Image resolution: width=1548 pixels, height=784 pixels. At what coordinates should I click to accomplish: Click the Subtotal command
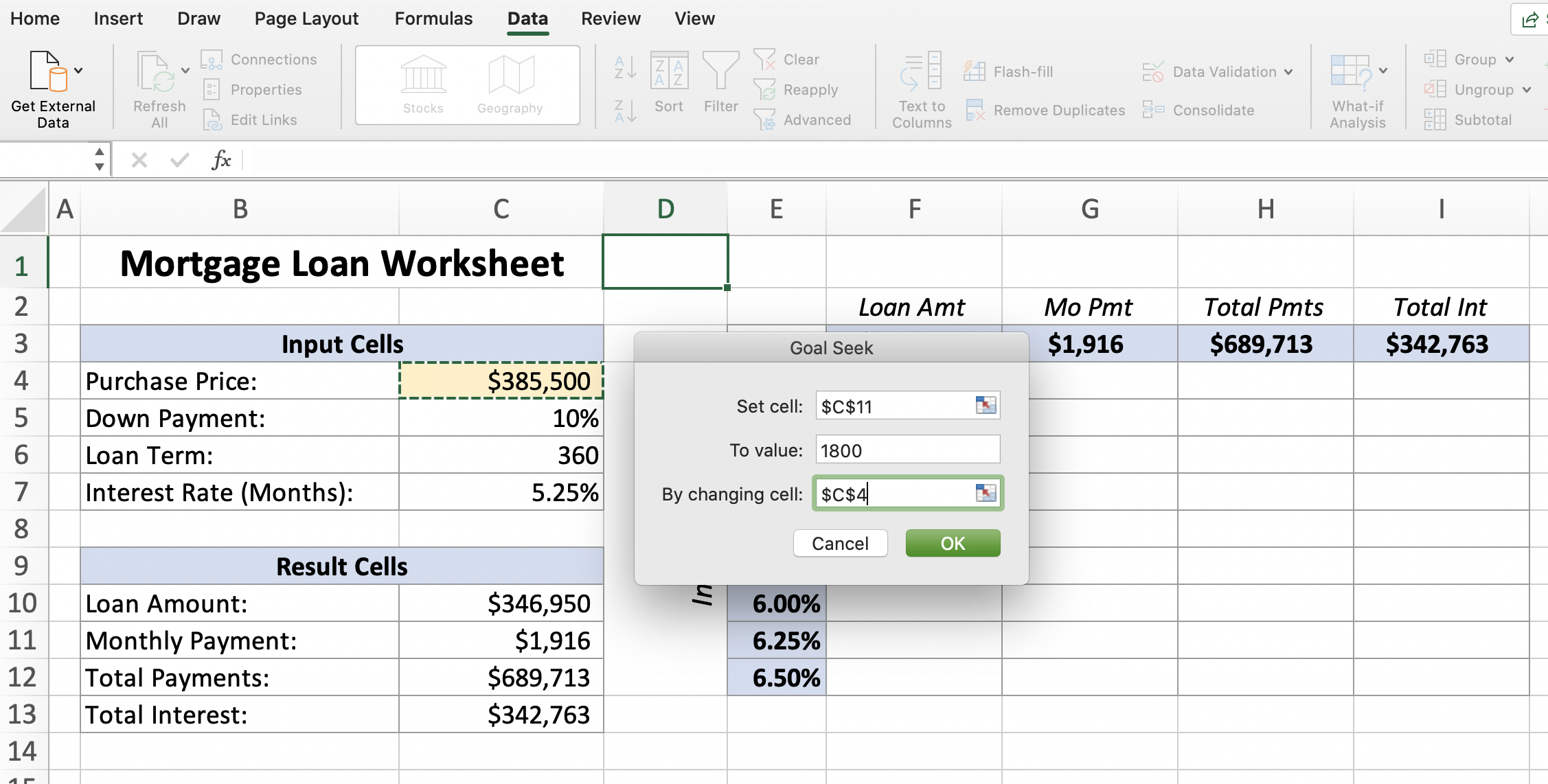(x=1468, y=120)
